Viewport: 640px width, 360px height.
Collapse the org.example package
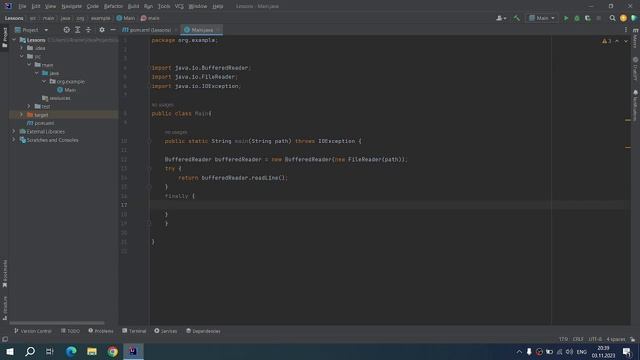tap(44, 81)
